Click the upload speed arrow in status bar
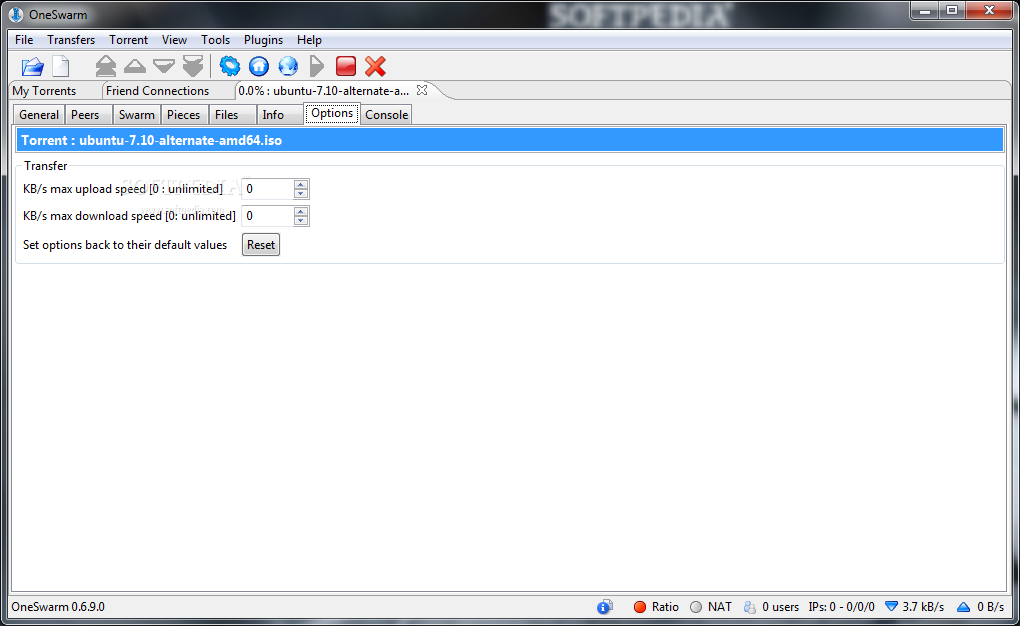Screen dimensions: 1020x626 coord(963,606)
